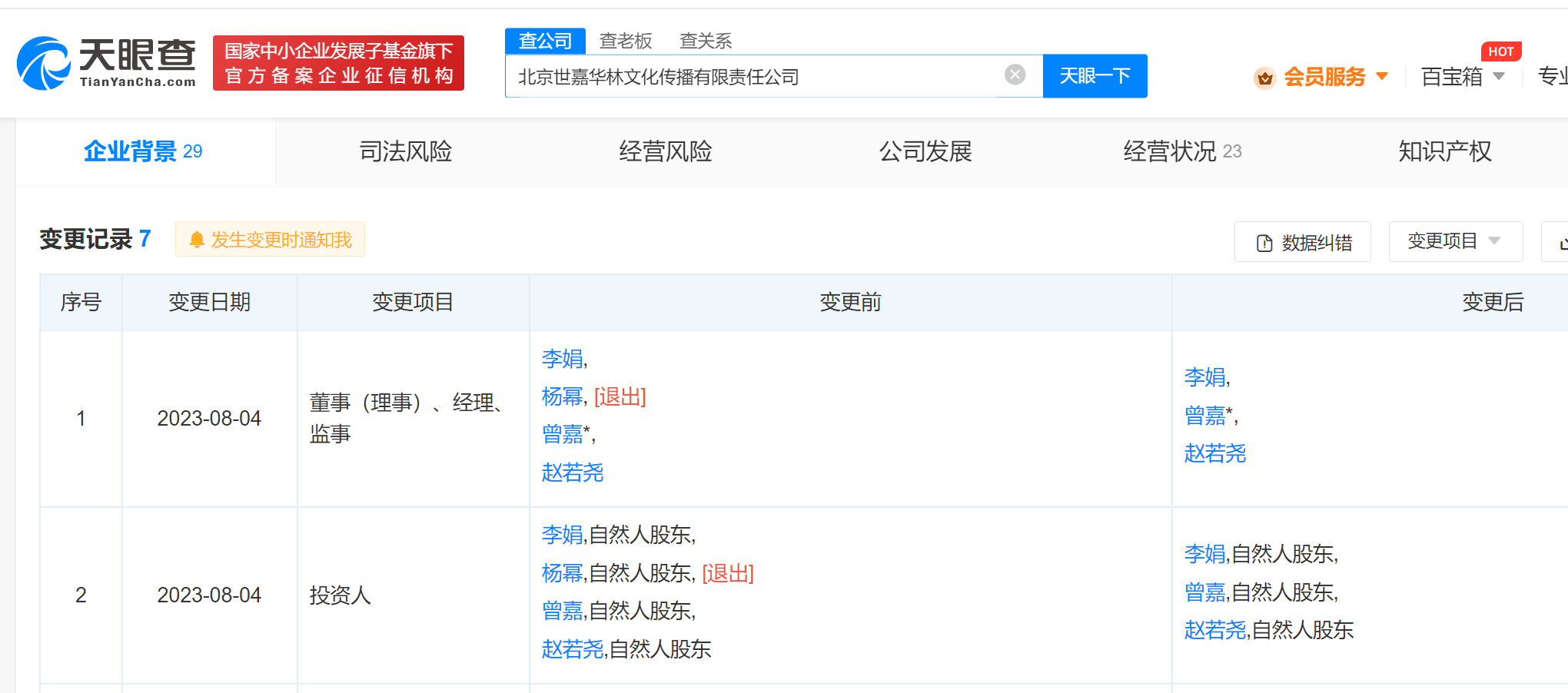Open 百宝箱 menu label
The image size is (1568, 693).
click(x=1452, y=77)
